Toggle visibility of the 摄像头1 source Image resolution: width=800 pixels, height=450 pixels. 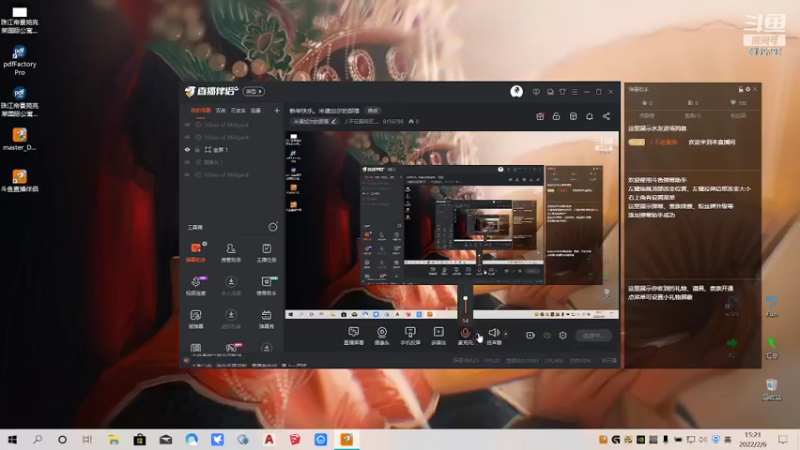pyautogui.click(x=187, y=162)
